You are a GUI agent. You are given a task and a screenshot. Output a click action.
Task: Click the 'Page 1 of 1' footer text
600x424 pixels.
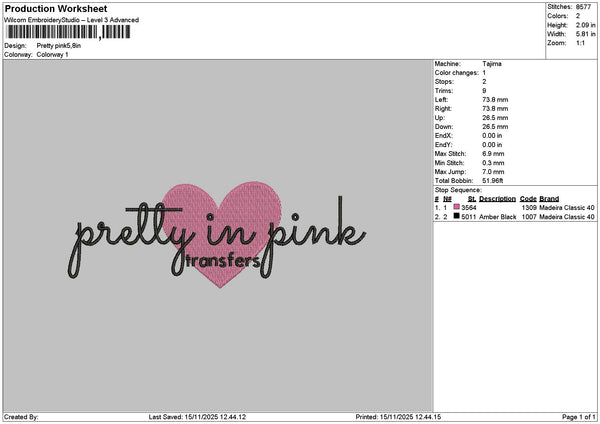pos(579,417)
